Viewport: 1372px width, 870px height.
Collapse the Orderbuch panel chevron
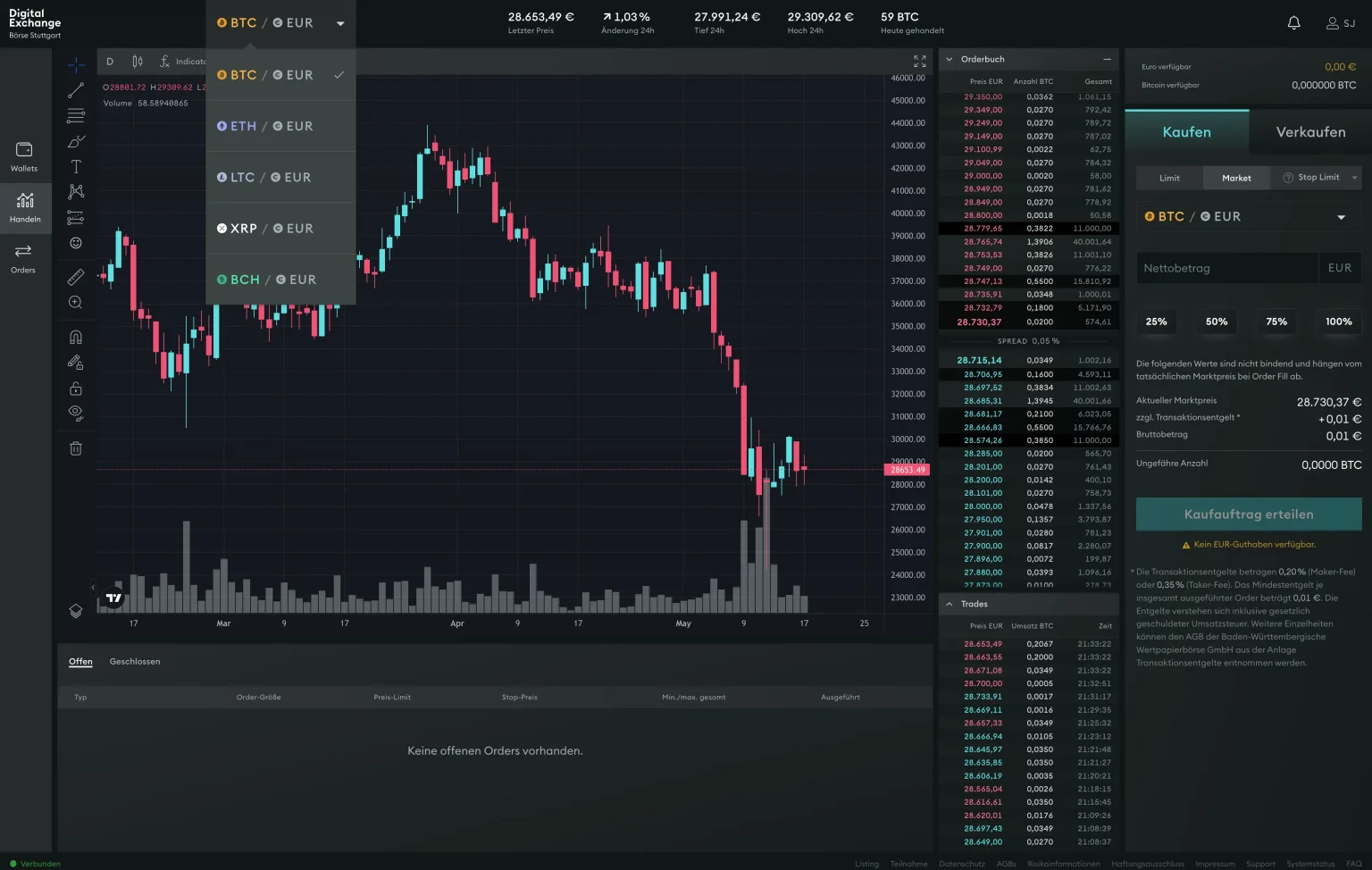point(950,60)
